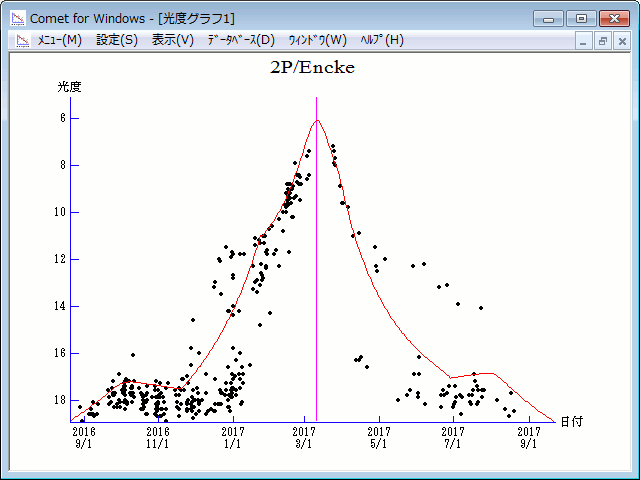Click the magnitude 18 axis label
Screen dimensions: 640x480
pyautogui.click(x=60, y=400)
